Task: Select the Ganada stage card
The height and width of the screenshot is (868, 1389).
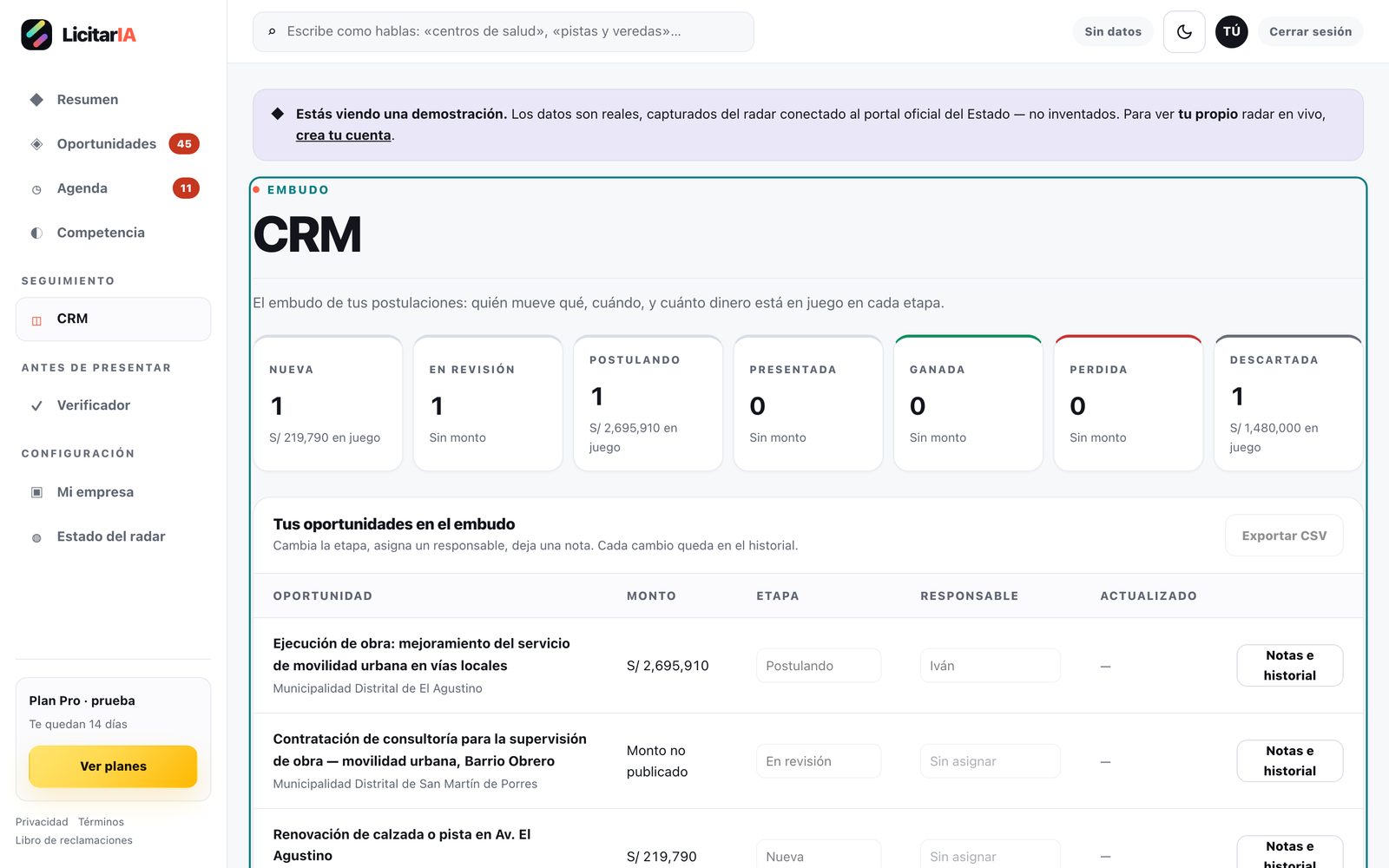Action: coord(968,404)
